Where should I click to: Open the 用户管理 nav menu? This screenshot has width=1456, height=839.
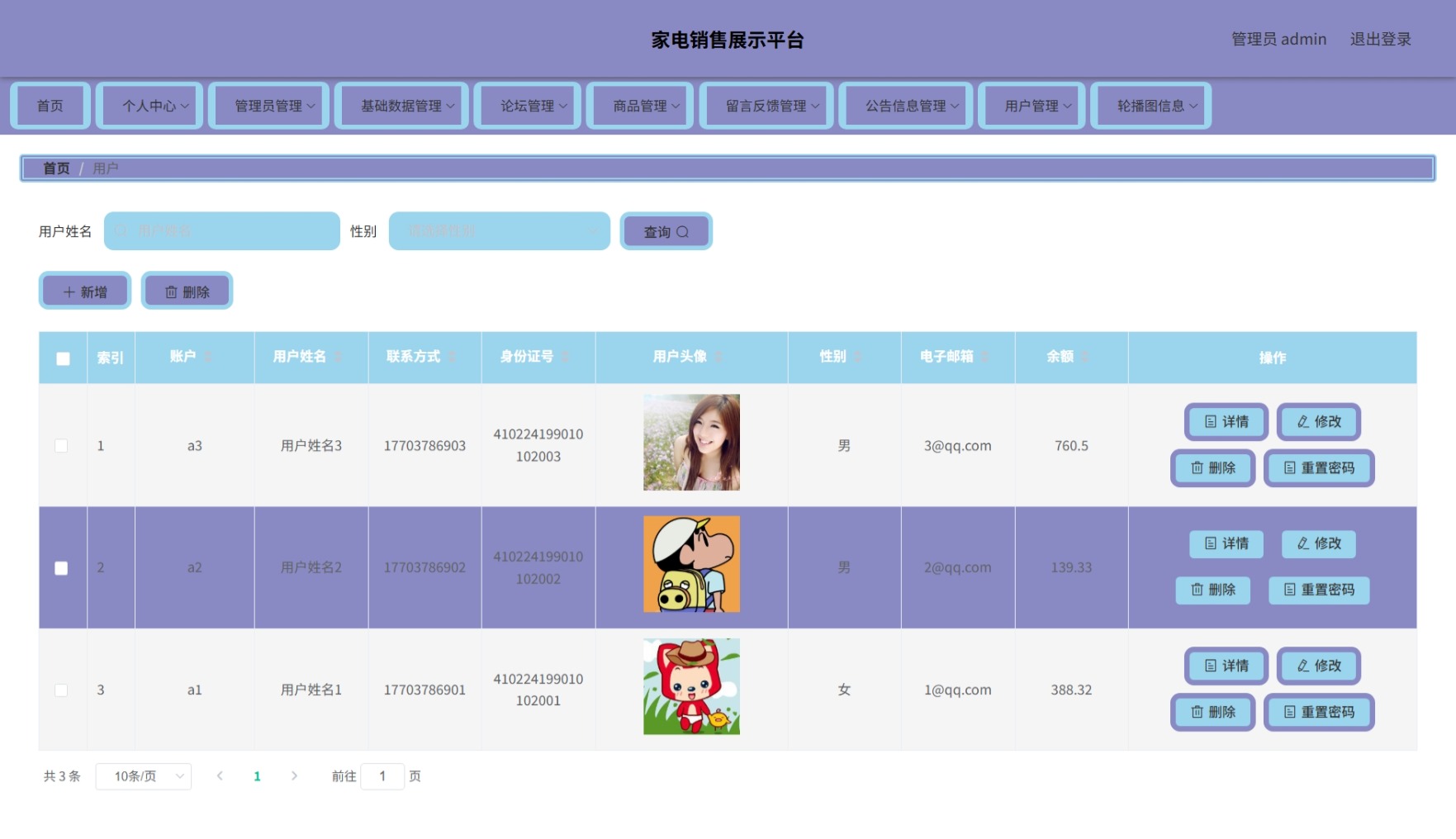(1032, 106)
